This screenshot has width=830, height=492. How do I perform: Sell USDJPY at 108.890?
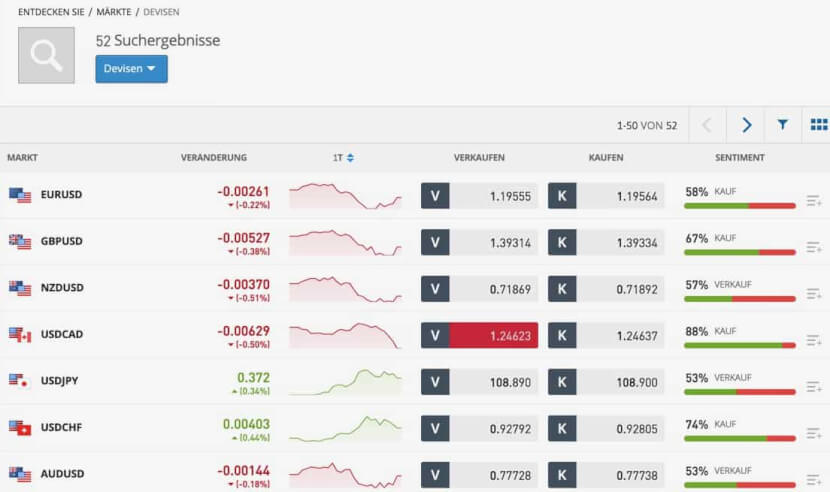tap(480, 382)
